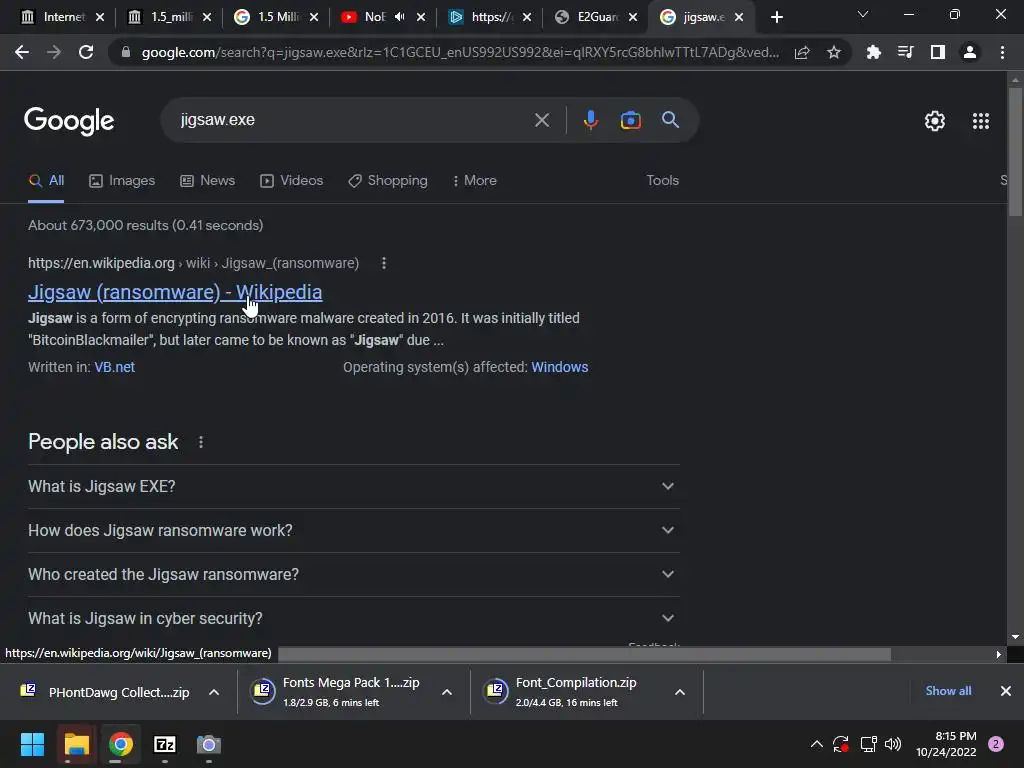Close the Internet archive tab
Screen dimensions: 1024x768
click(100, 17)
